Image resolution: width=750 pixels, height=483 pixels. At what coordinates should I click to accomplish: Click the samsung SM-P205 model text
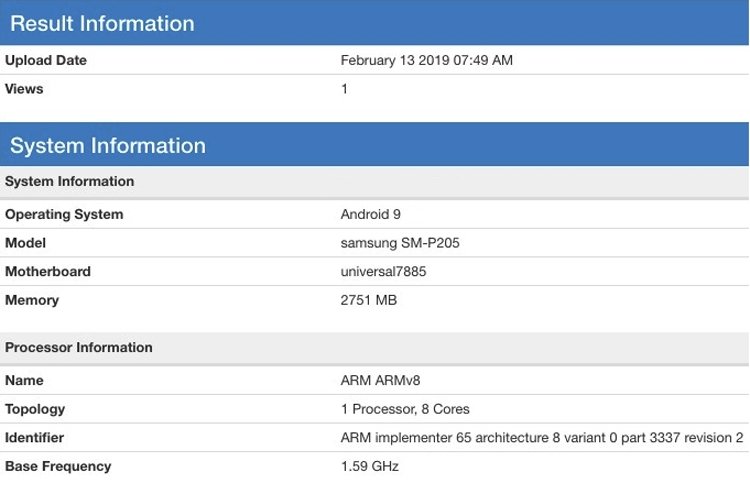click(400, 243)
